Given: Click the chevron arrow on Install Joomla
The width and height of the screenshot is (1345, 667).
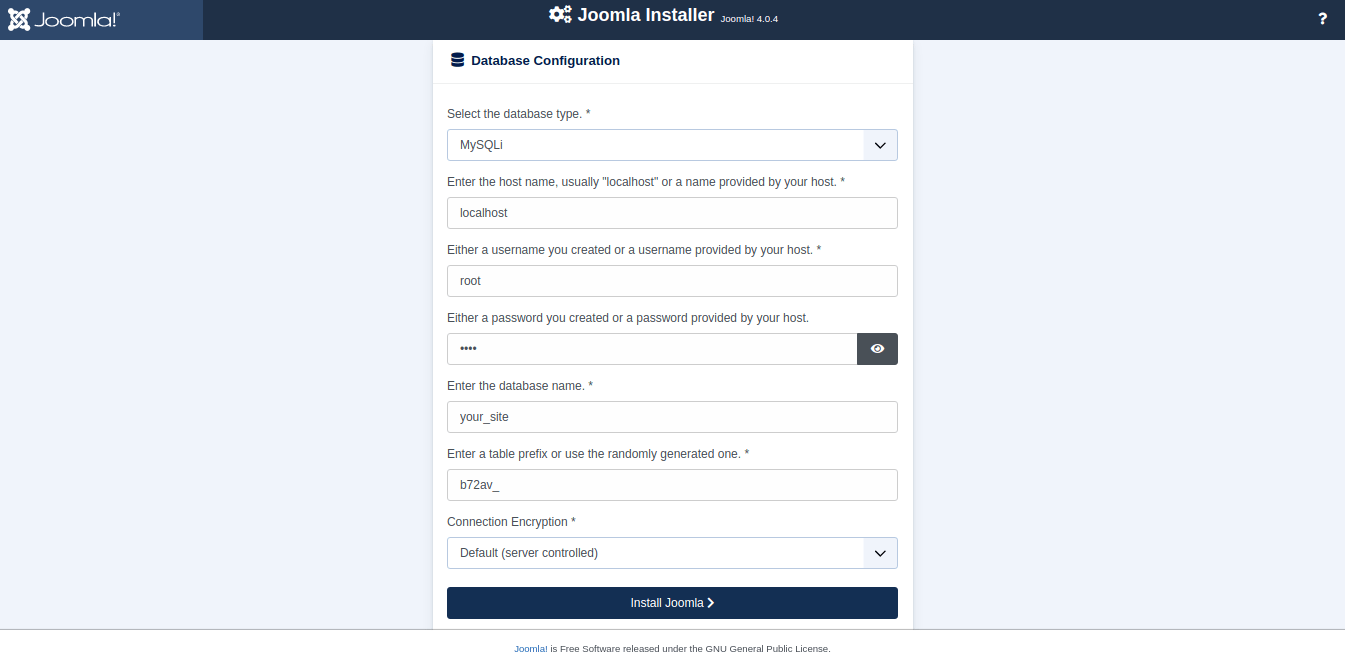Looking at the screenshot, I should coord(711,603).
